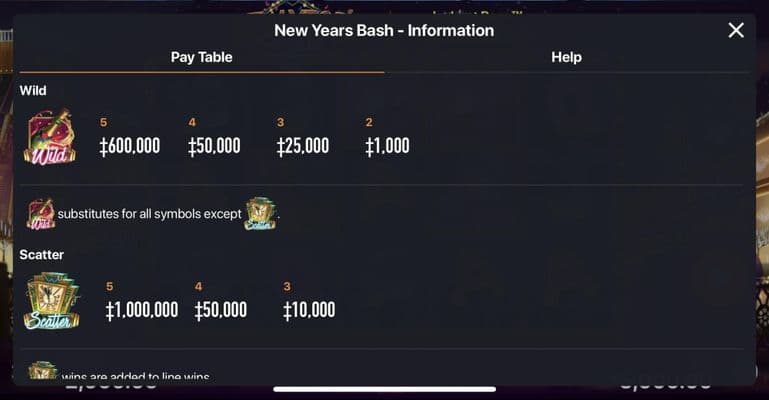Click the Scatter 1,000,000 payout value

[x=142, y=310]
